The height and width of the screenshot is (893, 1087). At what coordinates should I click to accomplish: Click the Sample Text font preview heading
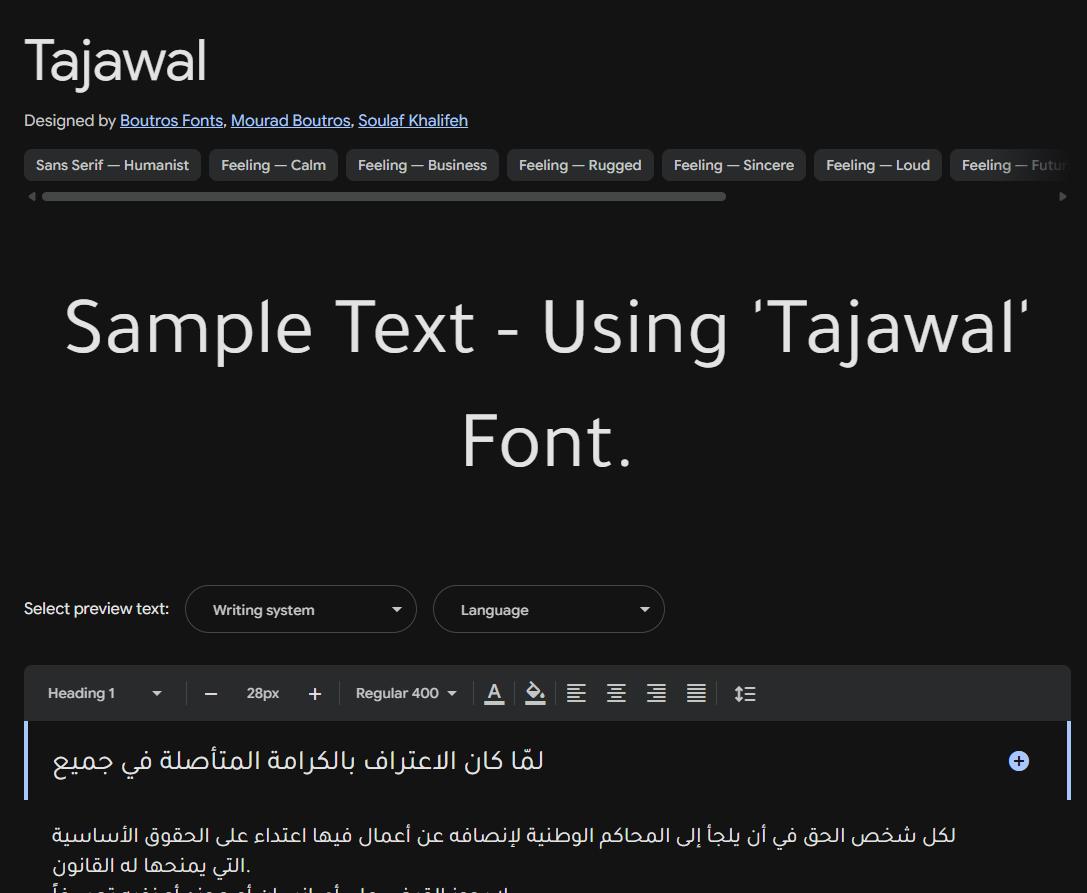(x=546, y=384)
